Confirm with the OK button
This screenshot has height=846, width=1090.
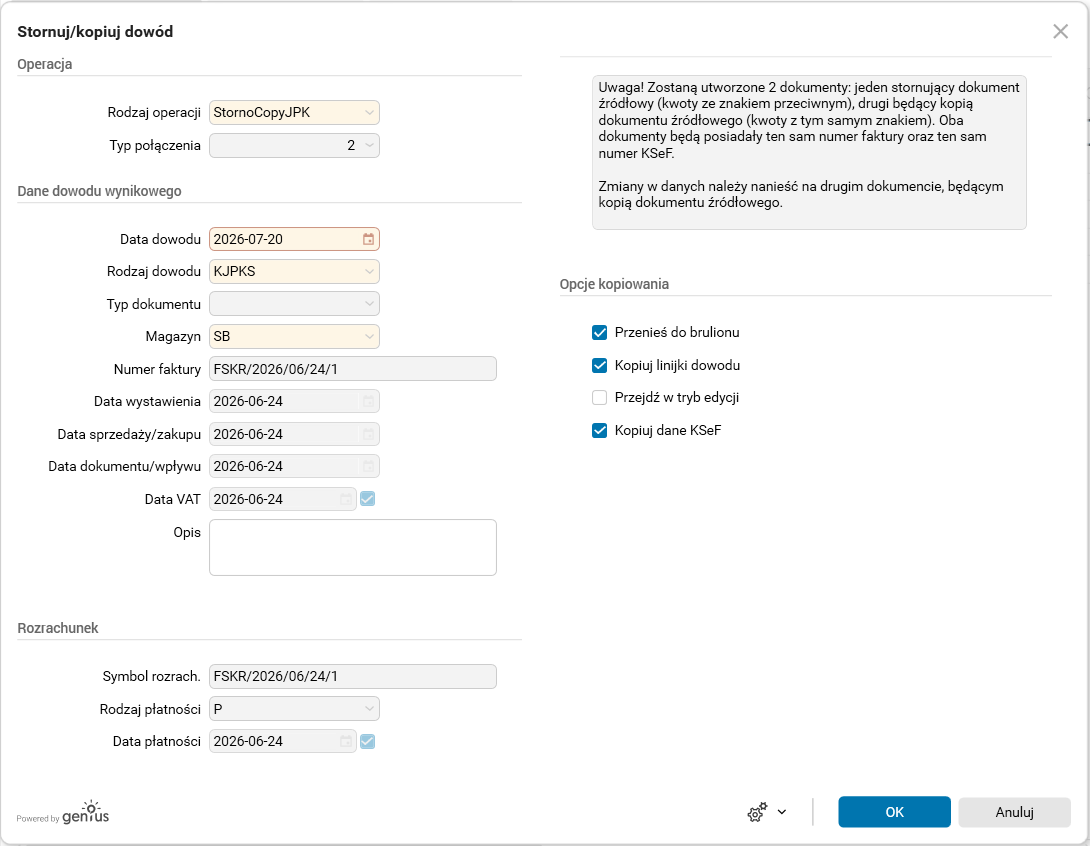click(894, 812)
